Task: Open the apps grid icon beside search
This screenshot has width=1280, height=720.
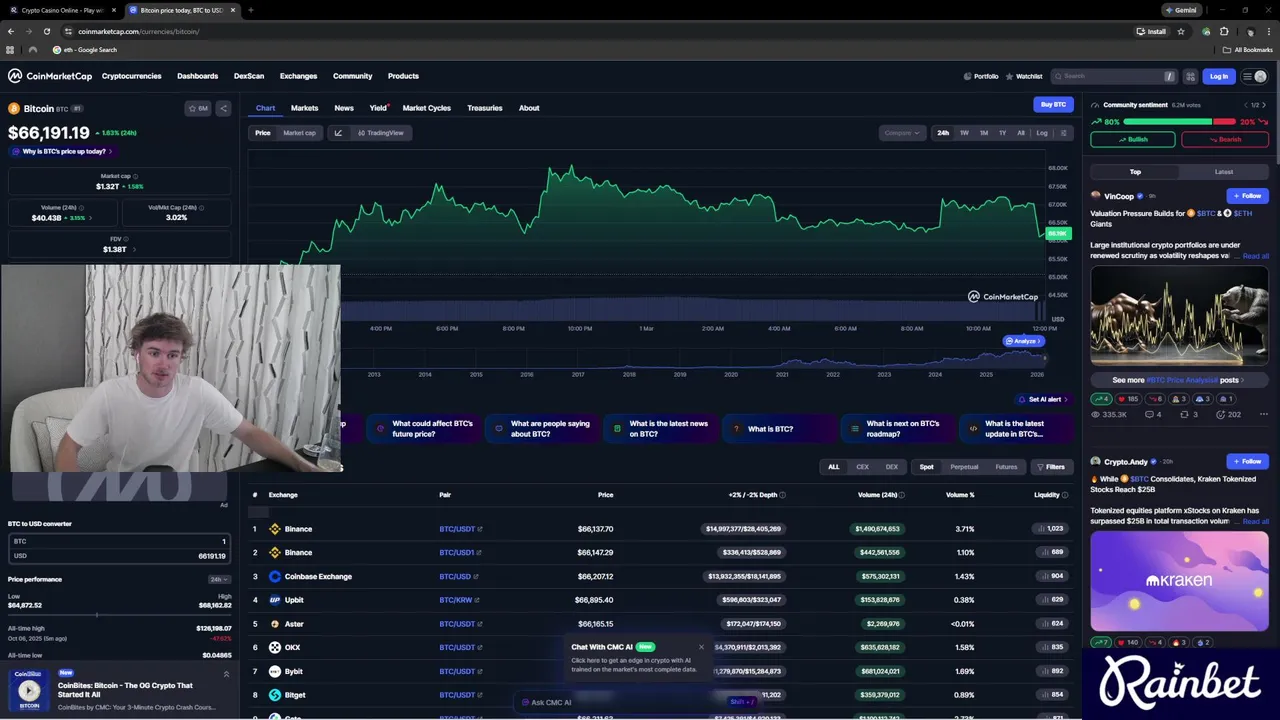Action: click(x=1190, y=76)
